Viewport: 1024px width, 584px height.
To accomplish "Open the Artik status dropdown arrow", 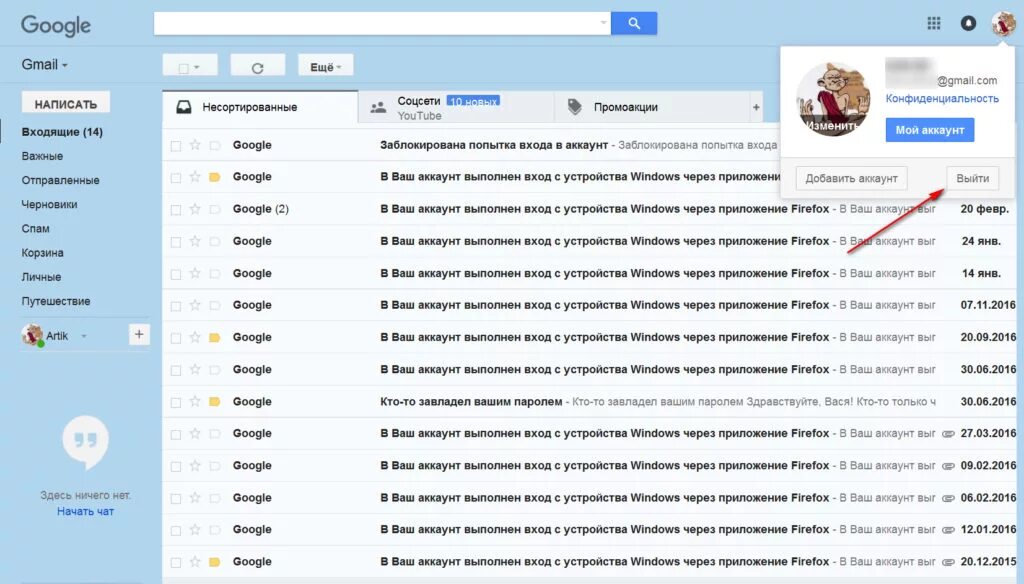I will (x=84, y=336).
